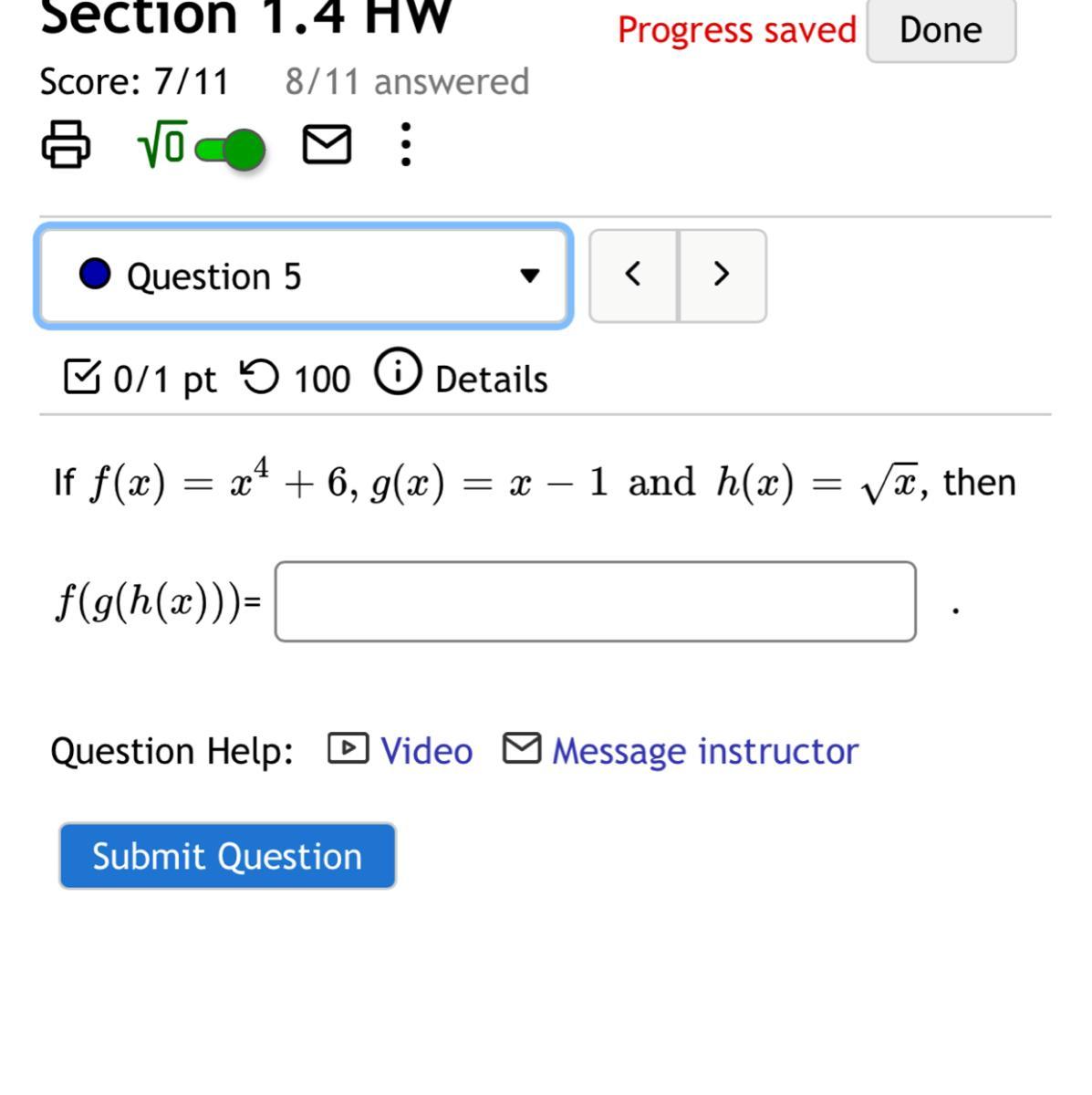Open the three-dot more options menu
Viewport: 1092px width, 1095px height.
click(x=406, y=145)
